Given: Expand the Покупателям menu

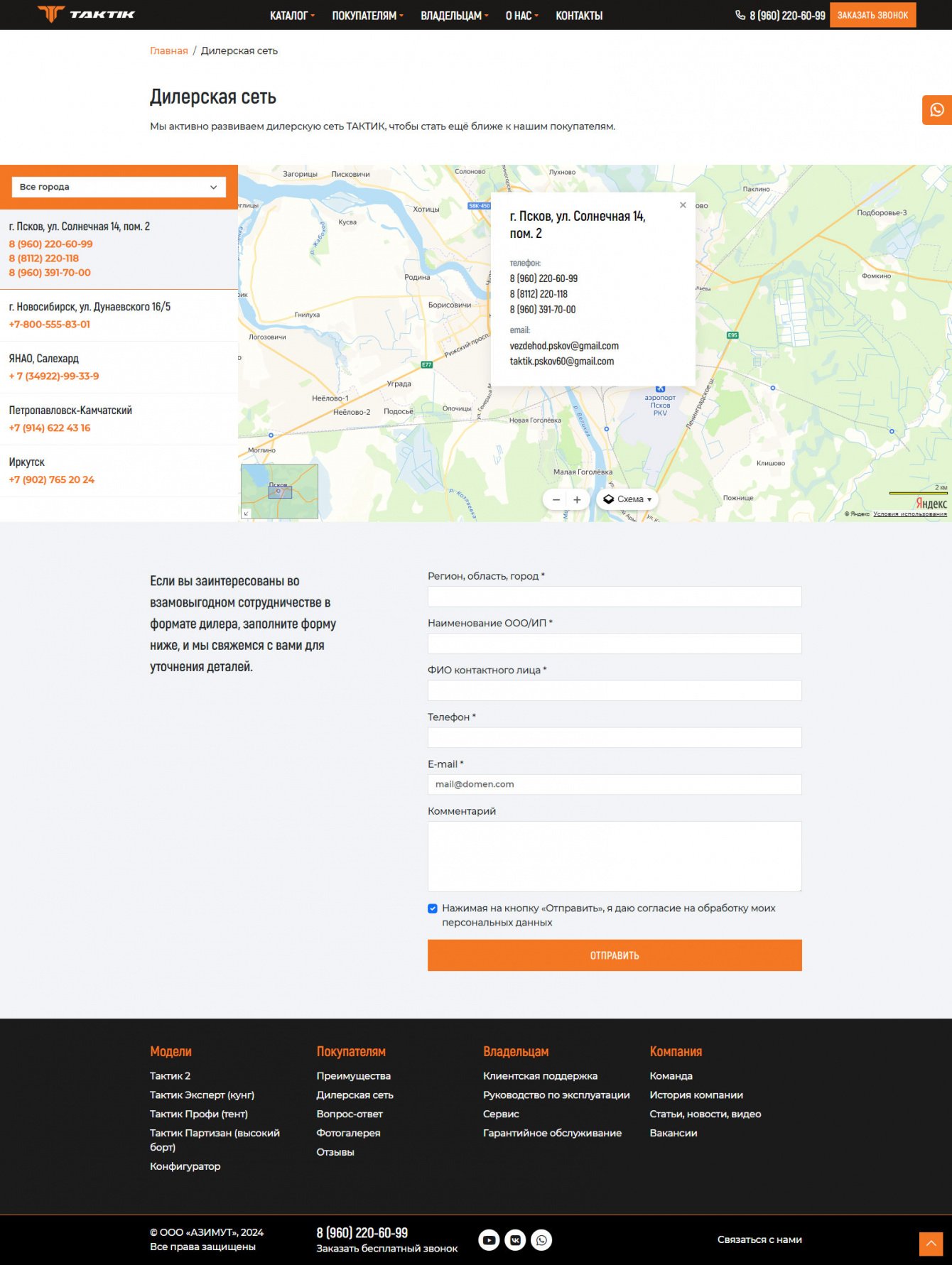Looking at the screenshot, I should pos(367,16).
